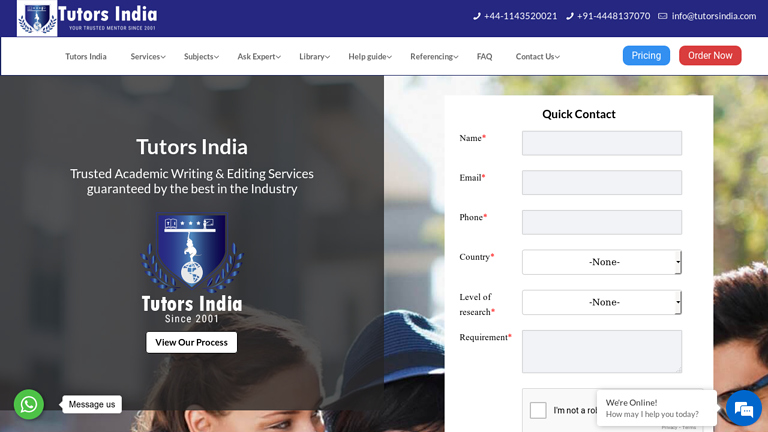Click the Name input field
Viewport: 768px width, 432px height.
click(x=601, y=143)
